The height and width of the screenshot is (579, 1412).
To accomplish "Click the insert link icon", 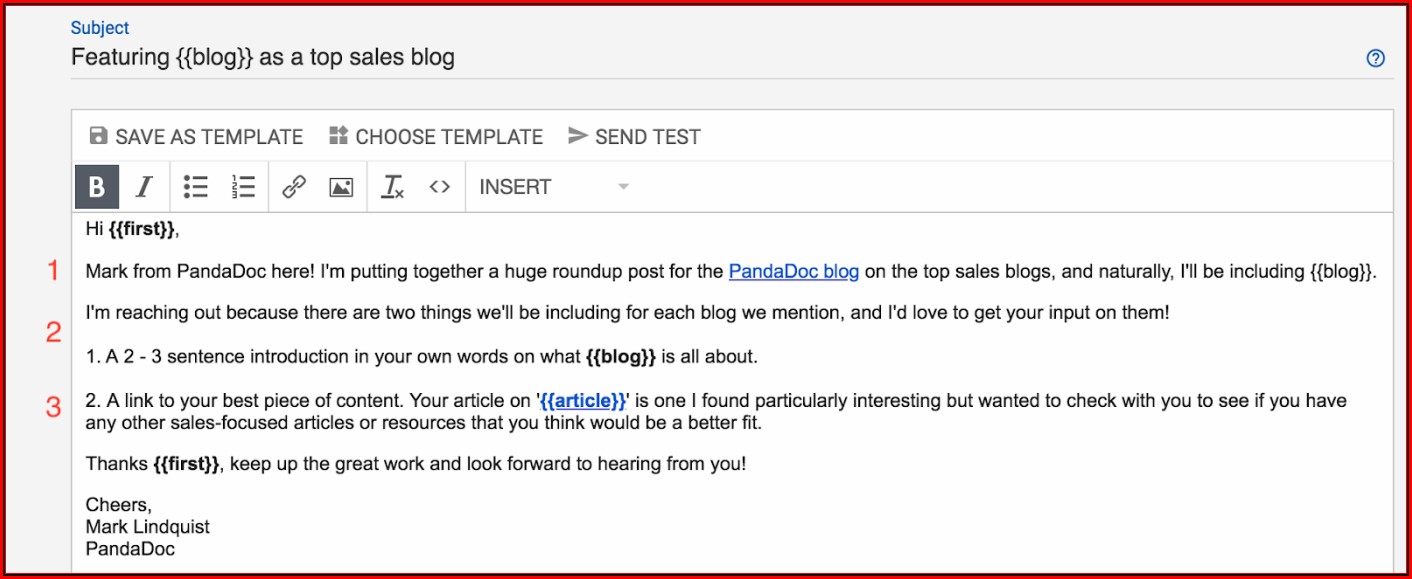I will [293, 187].
